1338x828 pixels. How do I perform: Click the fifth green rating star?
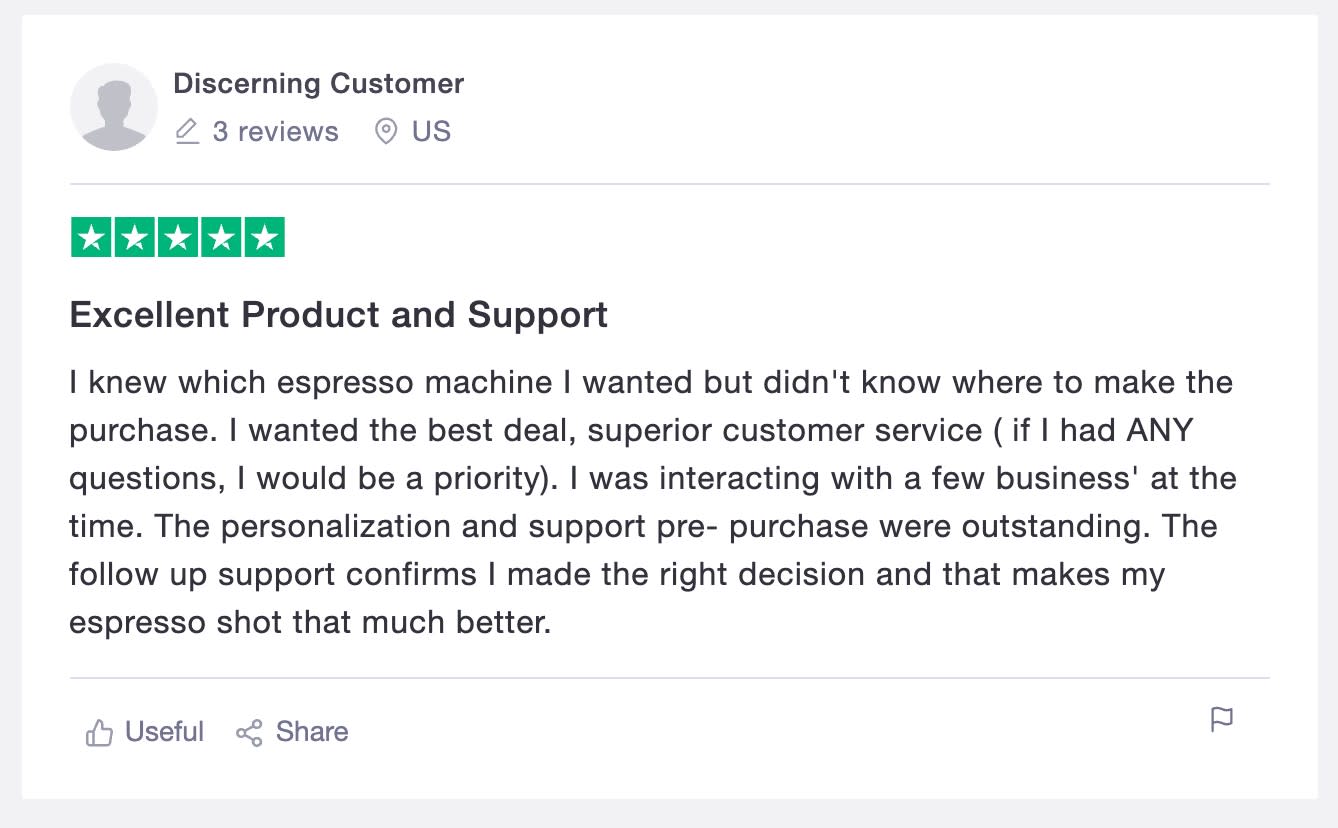pyautogui.click(x=264, y=237)
